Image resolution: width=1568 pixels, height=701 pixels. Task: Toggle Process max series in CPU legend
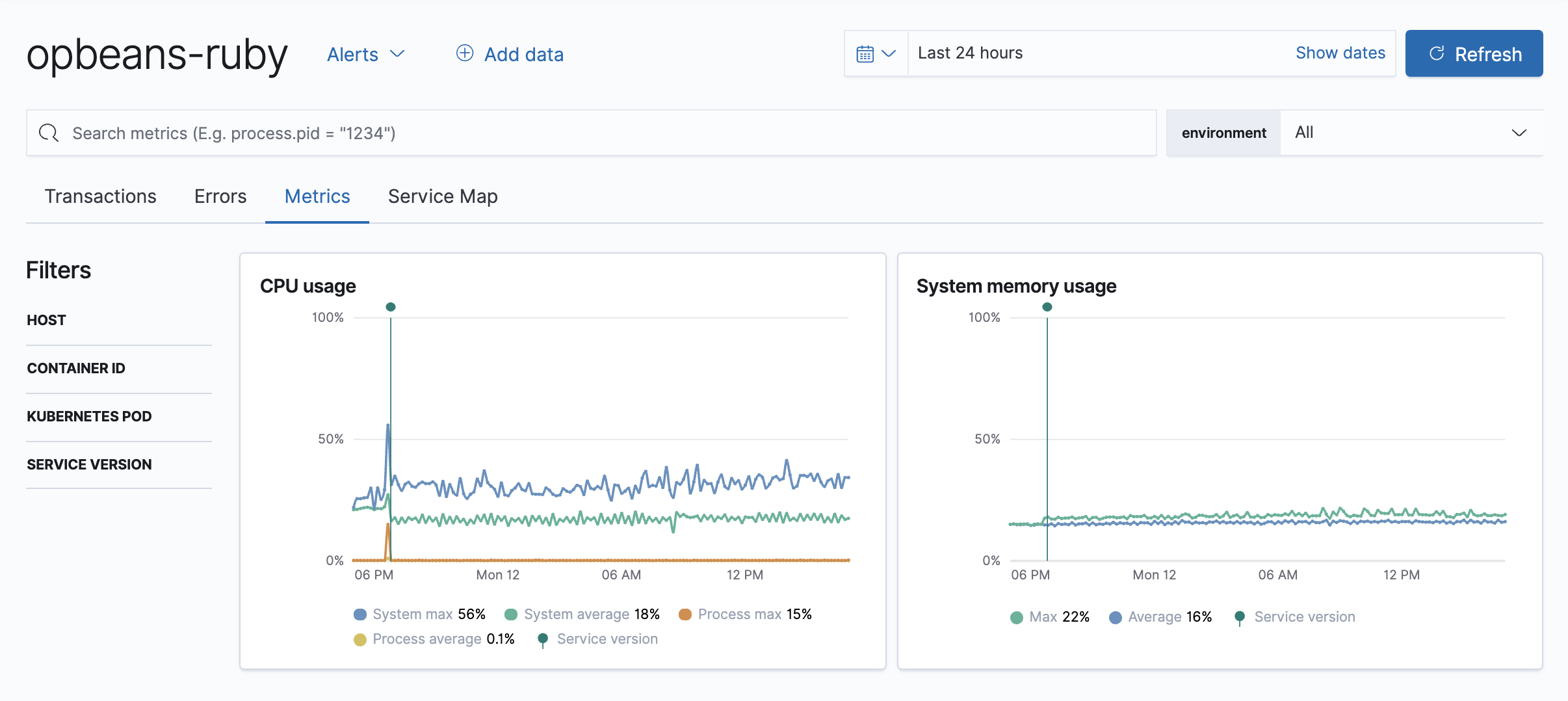pos(739,615)
